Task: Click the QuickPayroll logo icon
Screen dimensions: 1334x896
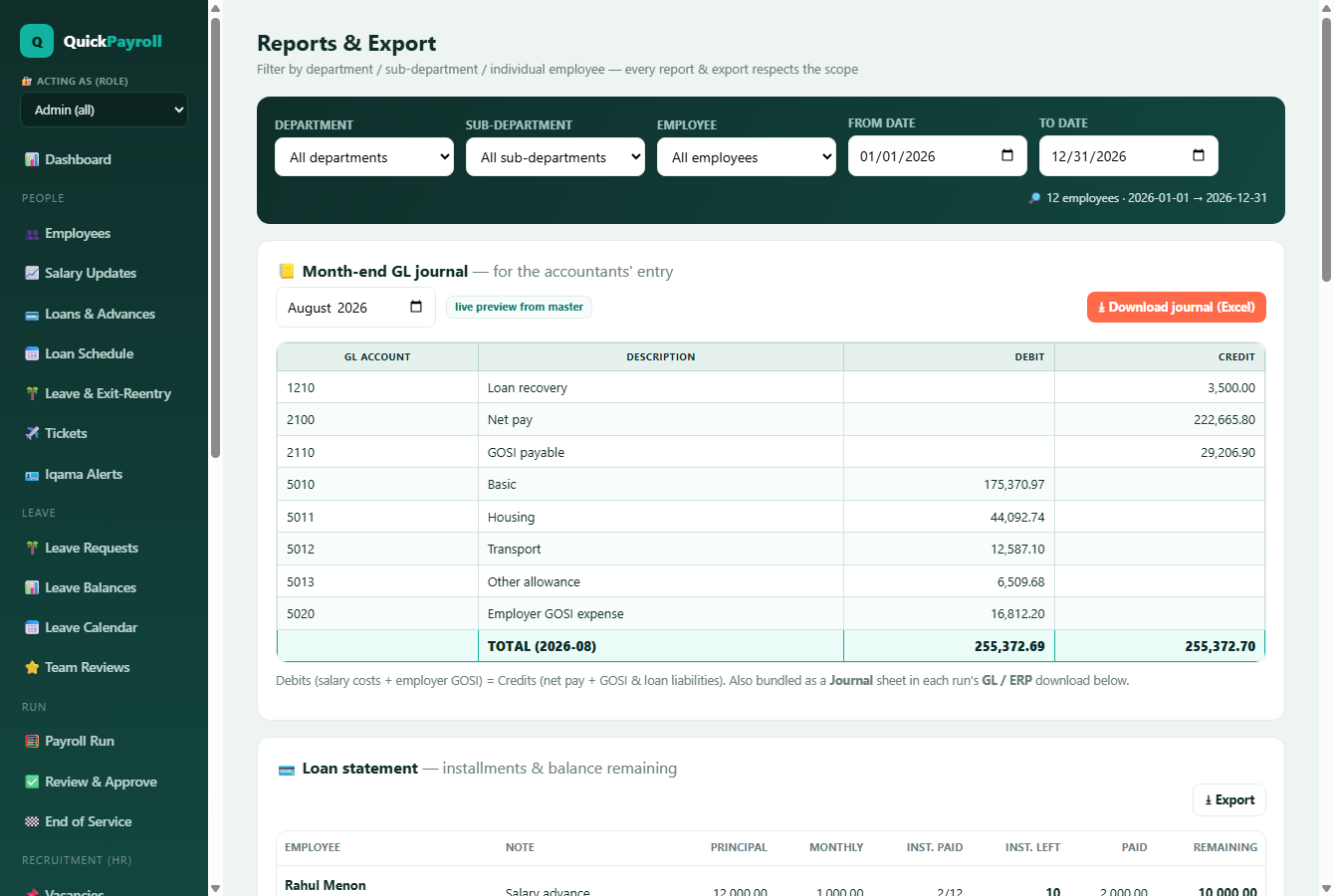Action: coord(37,41)
